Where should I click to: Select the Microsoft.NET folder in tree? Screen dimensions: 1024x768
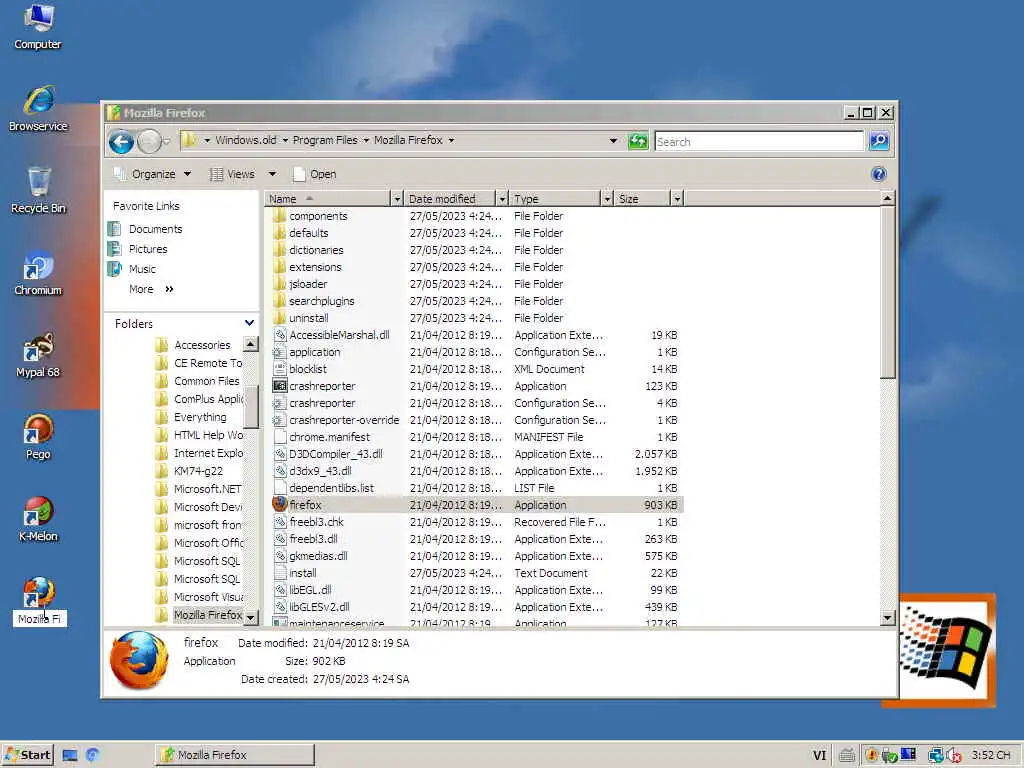[207, 488]
